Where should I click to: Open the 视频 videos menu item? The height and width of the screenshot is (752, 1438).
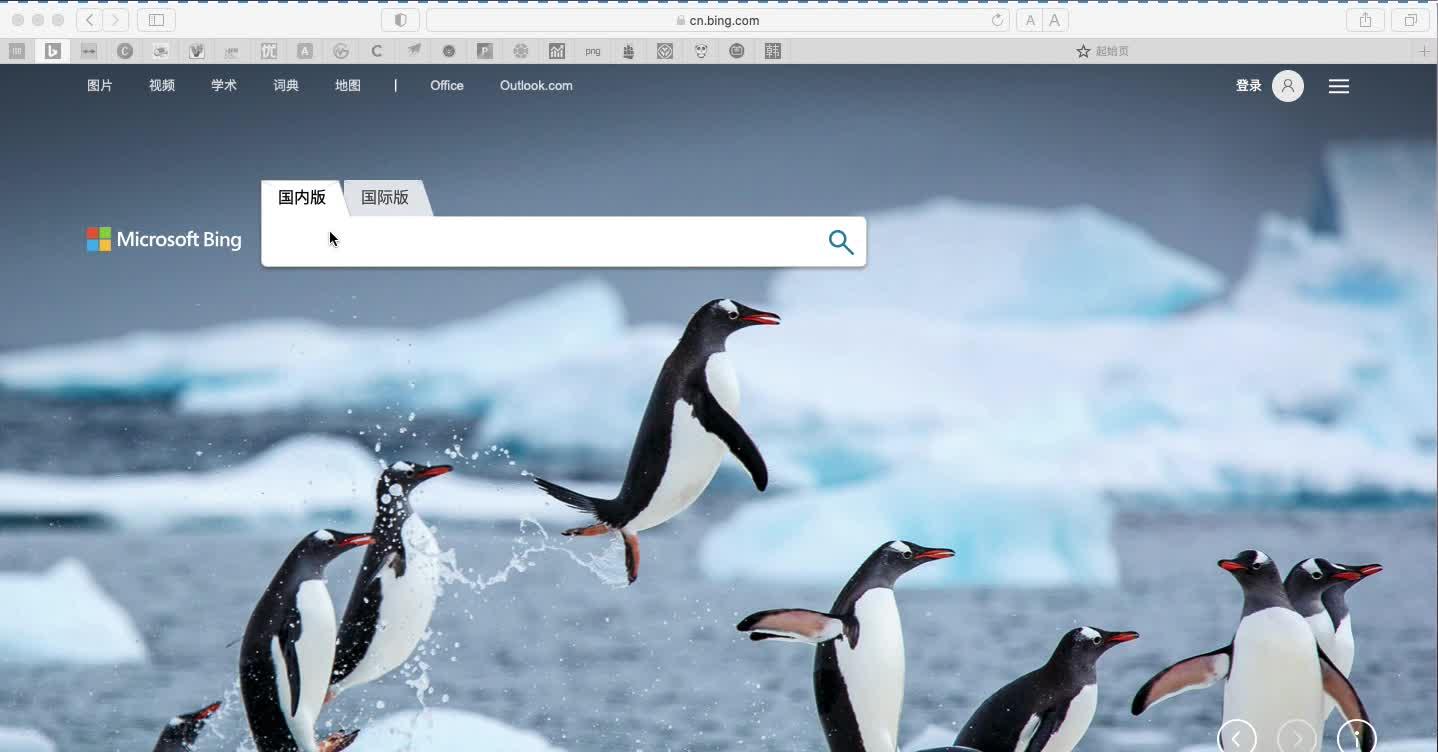(x=162, y=86)
